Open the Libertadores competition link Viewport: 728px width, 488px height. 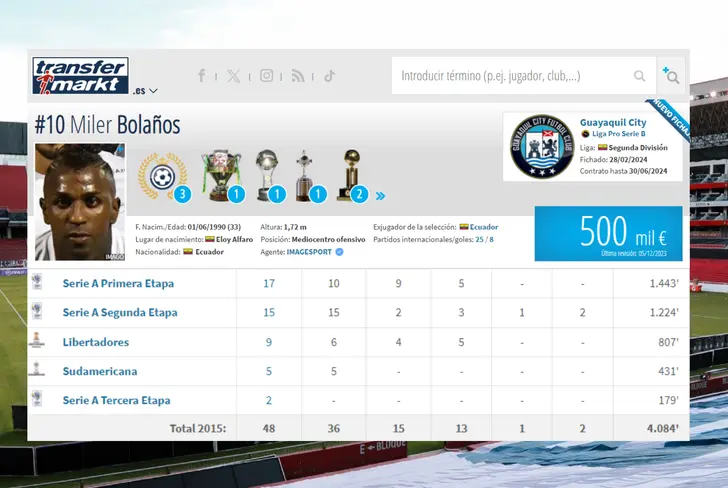(96, 342)
